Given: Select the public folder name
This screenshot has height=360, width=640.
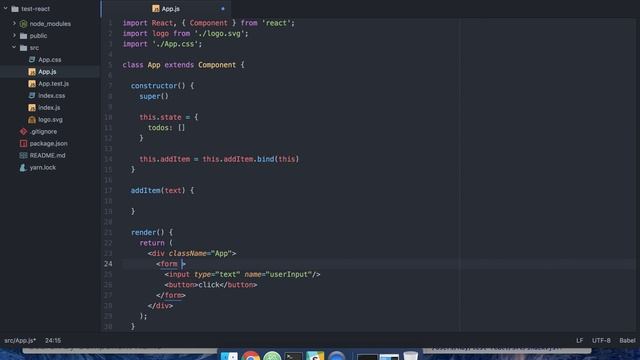Looking at the screenshot, I should tap(38, 36).
